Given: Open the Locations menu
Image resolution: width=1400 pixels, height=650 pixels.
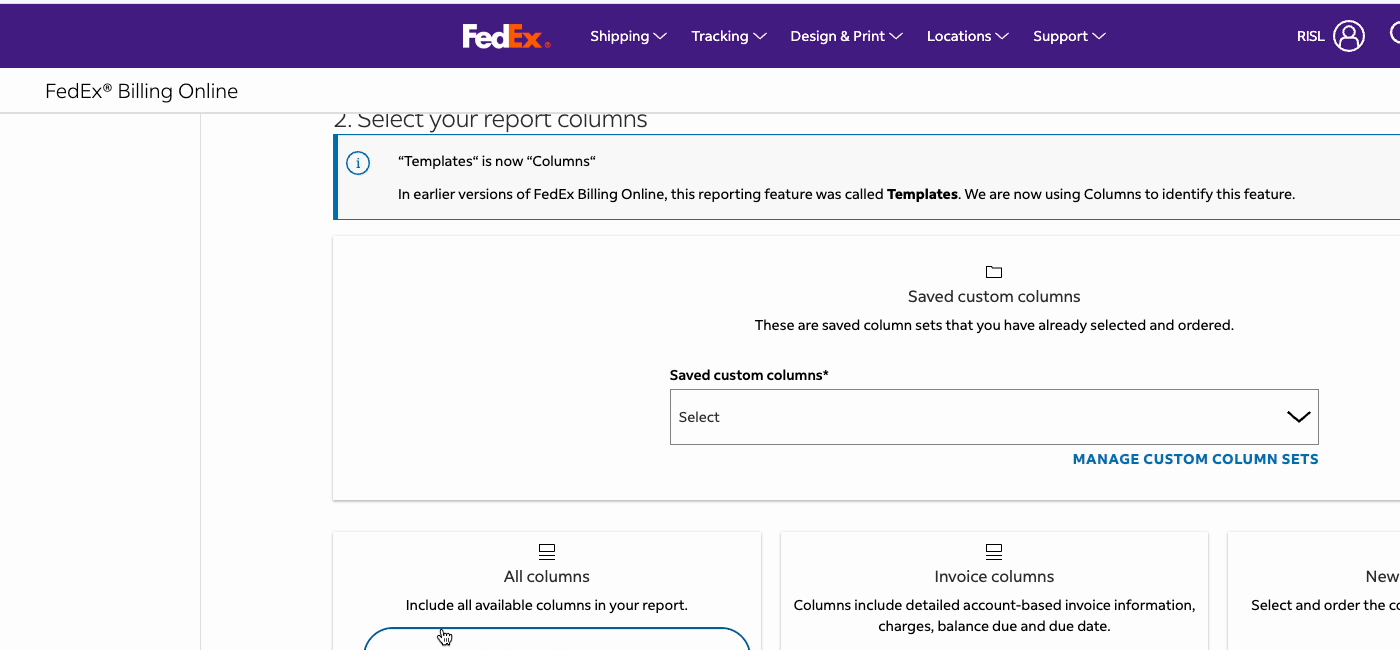Looking at the screenshot, I should click(968, 36).
